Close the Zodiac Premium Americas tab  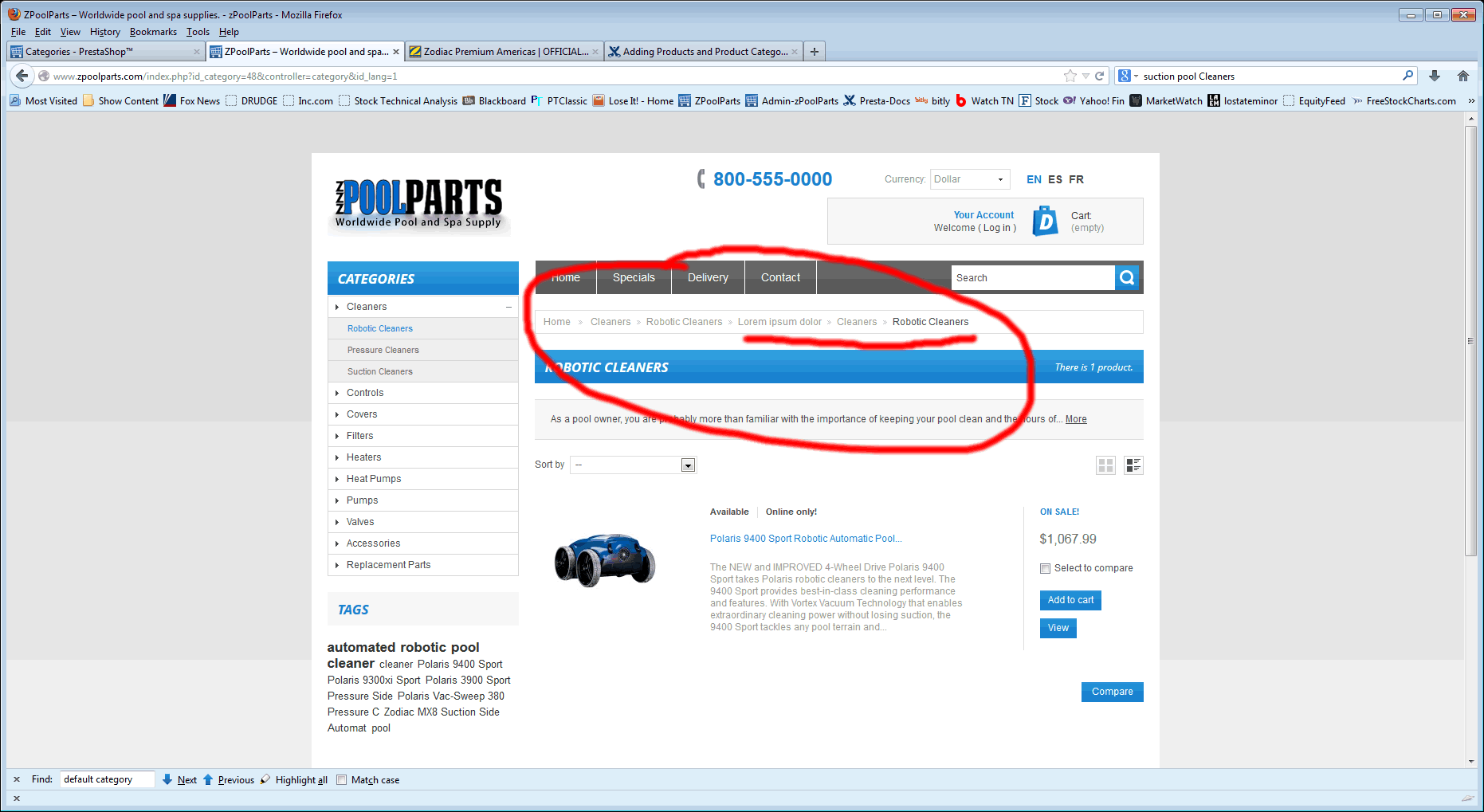tap(595, 52)
